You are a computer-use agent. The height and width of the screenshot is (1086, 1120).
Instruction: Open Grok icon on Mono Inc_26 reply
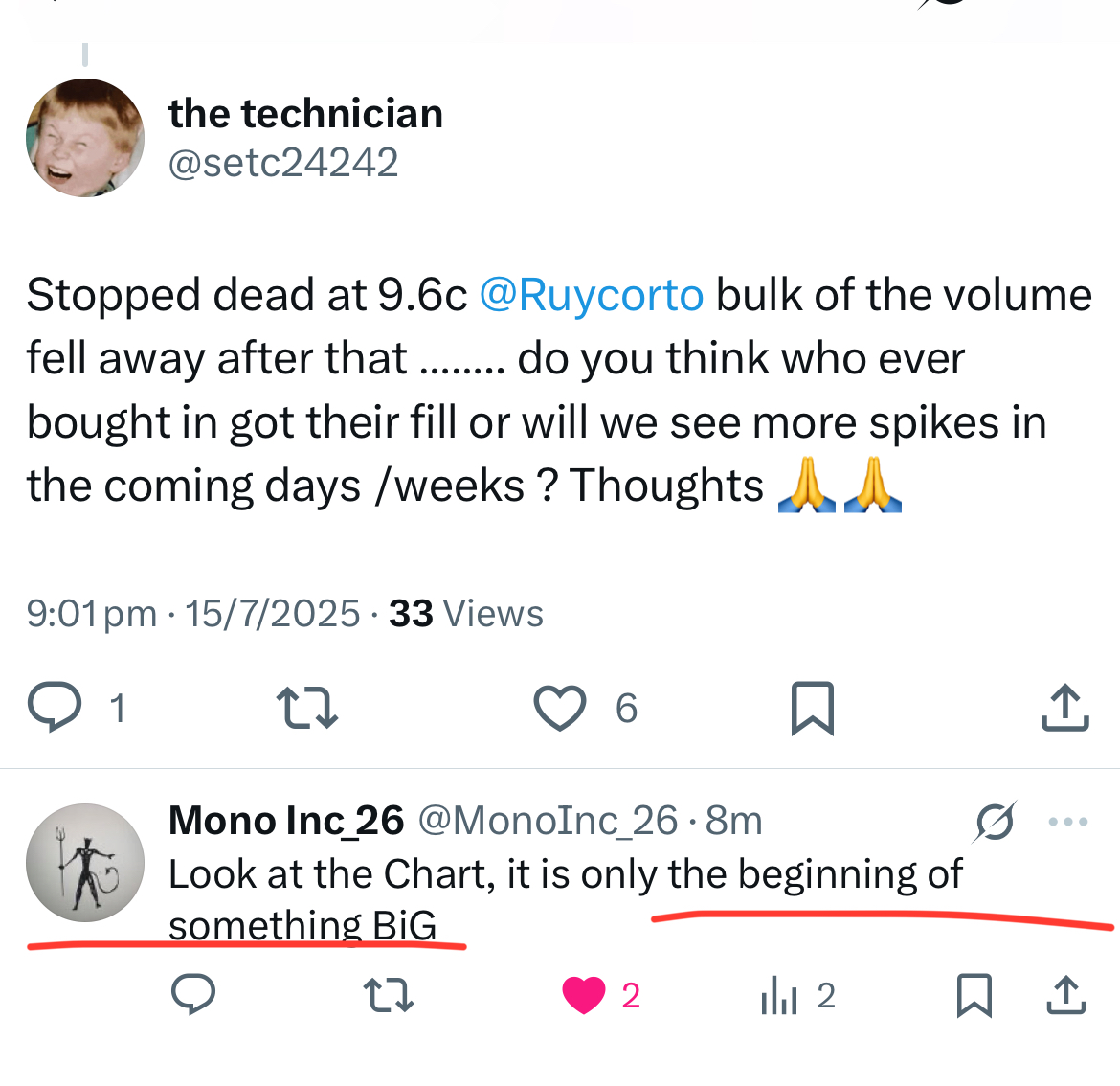coord(996,821)
